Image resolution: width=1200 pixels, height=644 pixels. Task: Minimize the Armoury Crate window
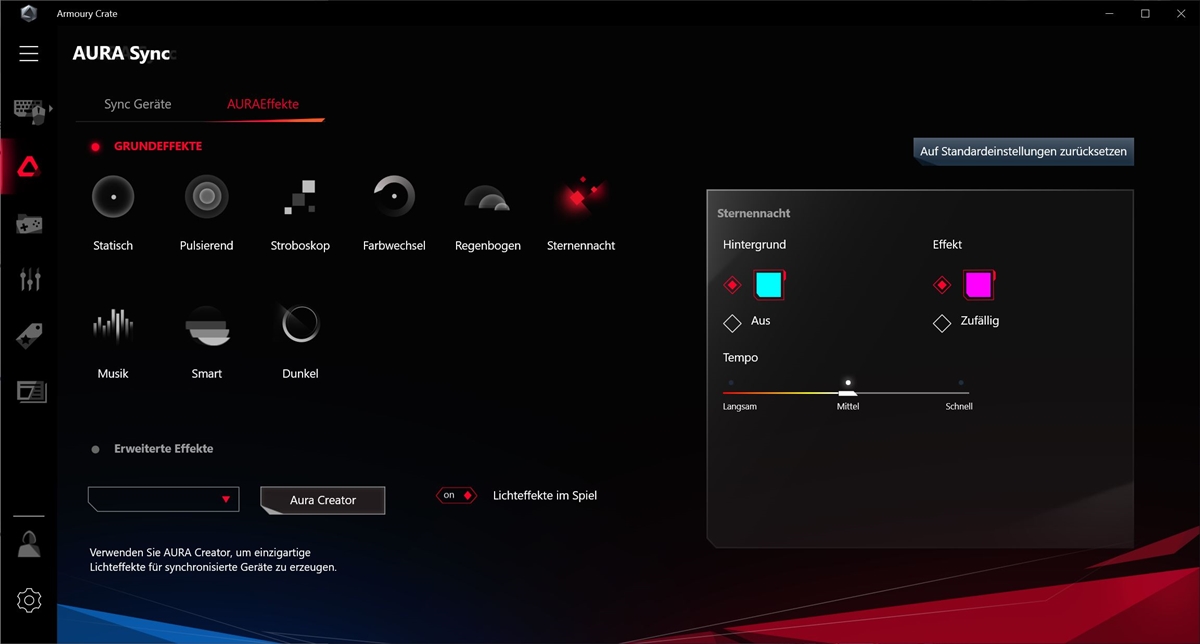coord(1110,14)
